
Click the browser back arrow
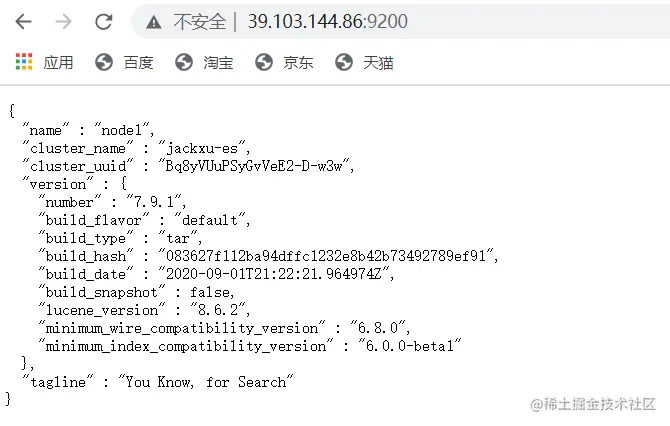click(x=24, y=21)
